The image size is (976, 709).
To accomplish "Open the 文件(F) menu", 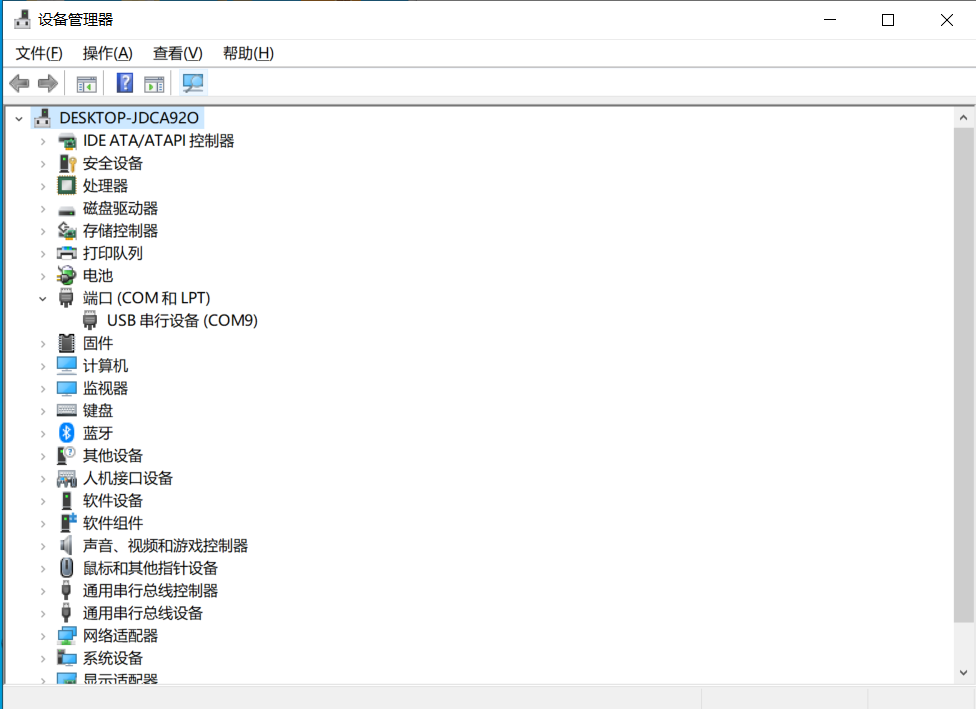I will pyautogui.click(x=39, y=54).
